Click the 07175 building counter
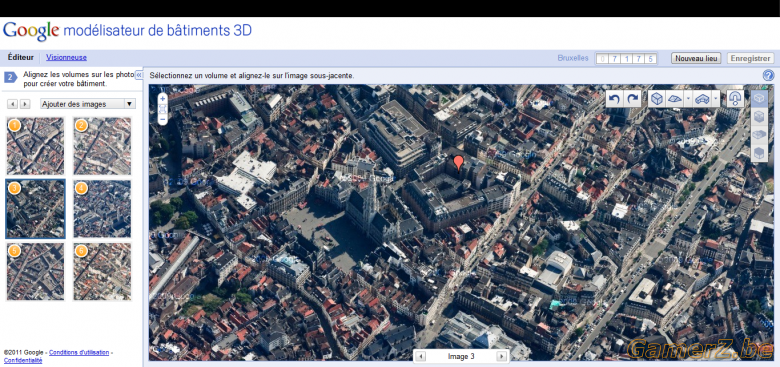The image size is (780, 367). (x=626, y=59)
